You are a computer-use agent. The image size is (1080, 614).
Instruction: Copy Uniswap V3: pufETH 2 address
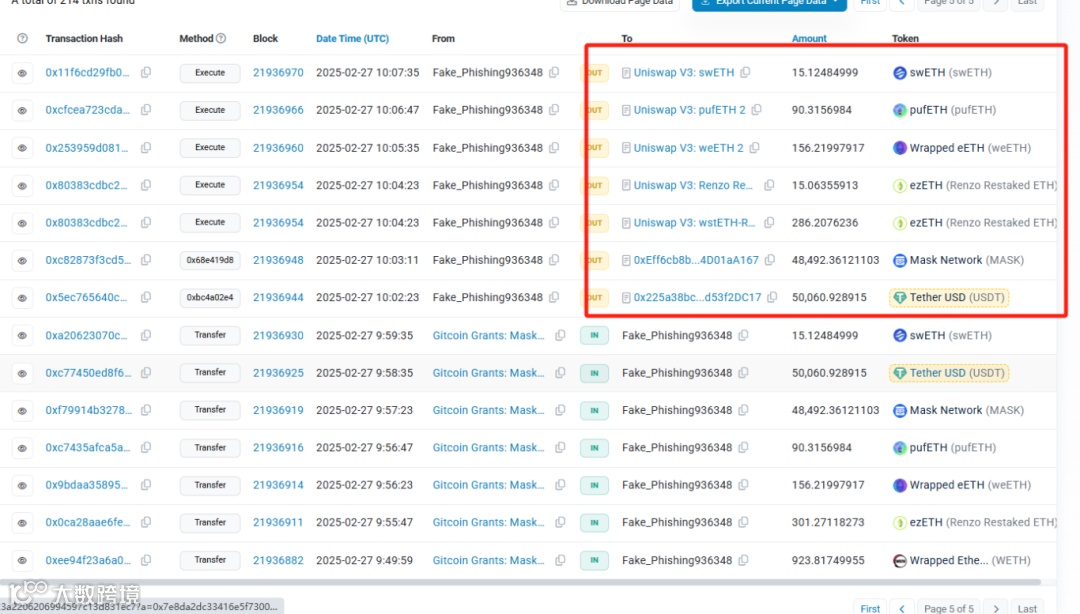point(756,110)
